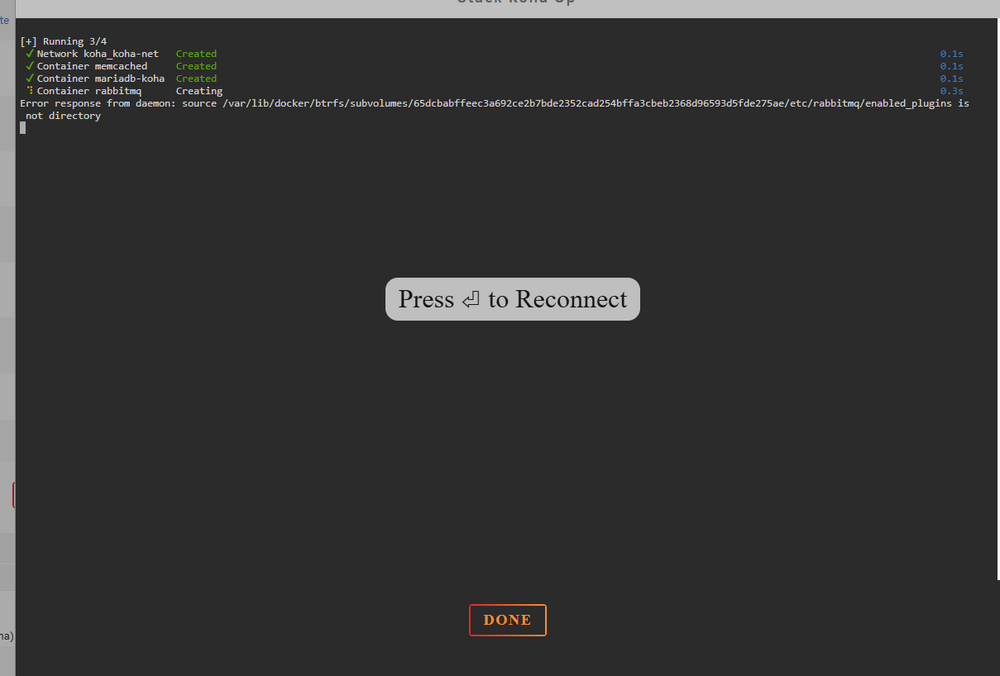Click the green checkmark beside Network koha_koha-net

(29, 53)
